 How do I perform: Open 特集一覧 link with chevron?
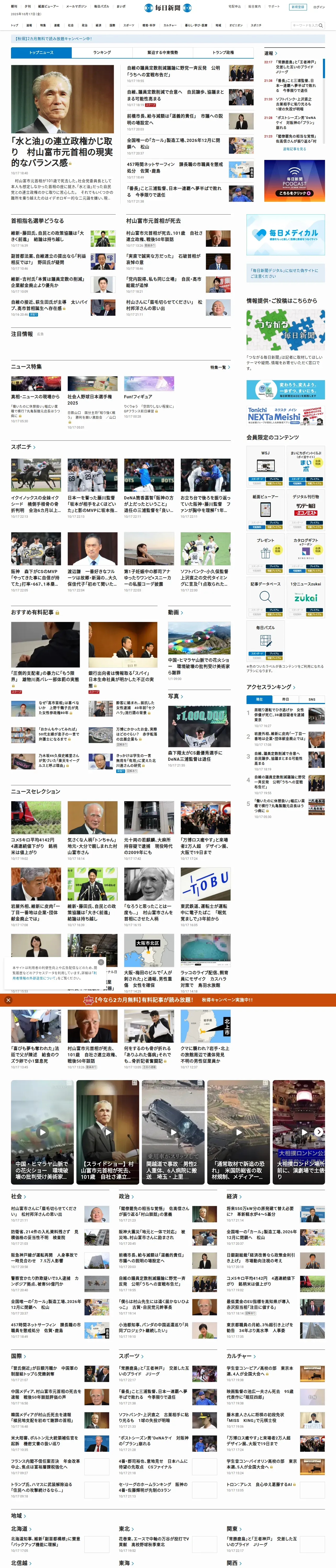[220, 367]
